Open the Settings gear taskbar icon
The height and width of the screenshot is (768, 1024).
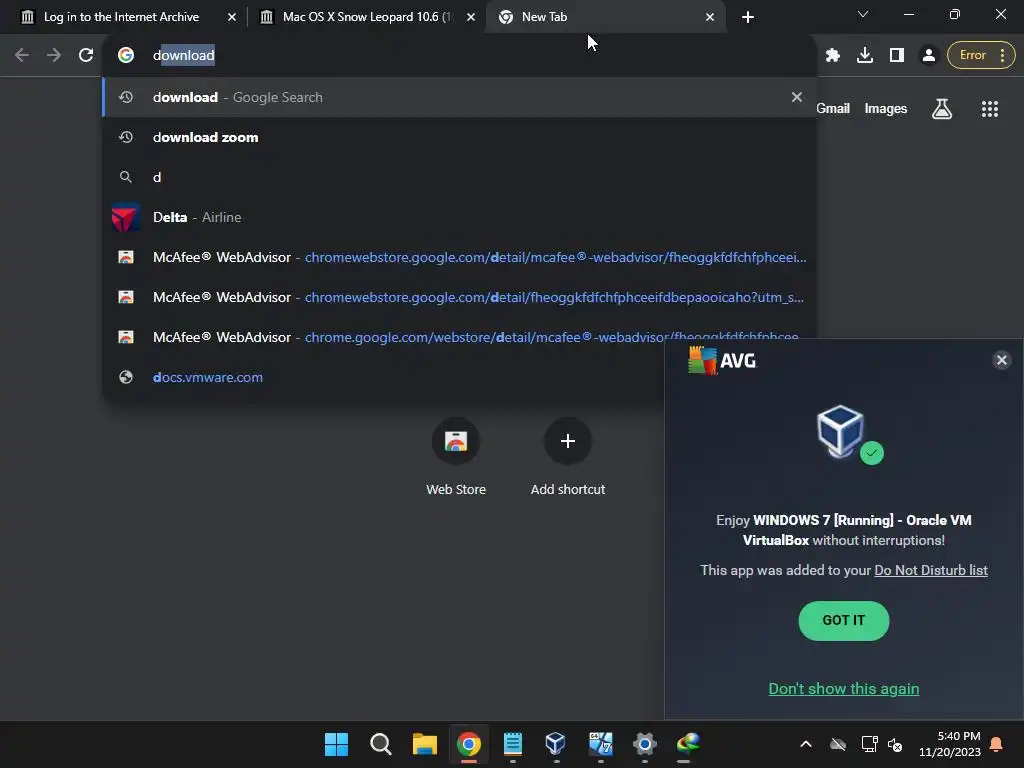click(x=644, y=744)
